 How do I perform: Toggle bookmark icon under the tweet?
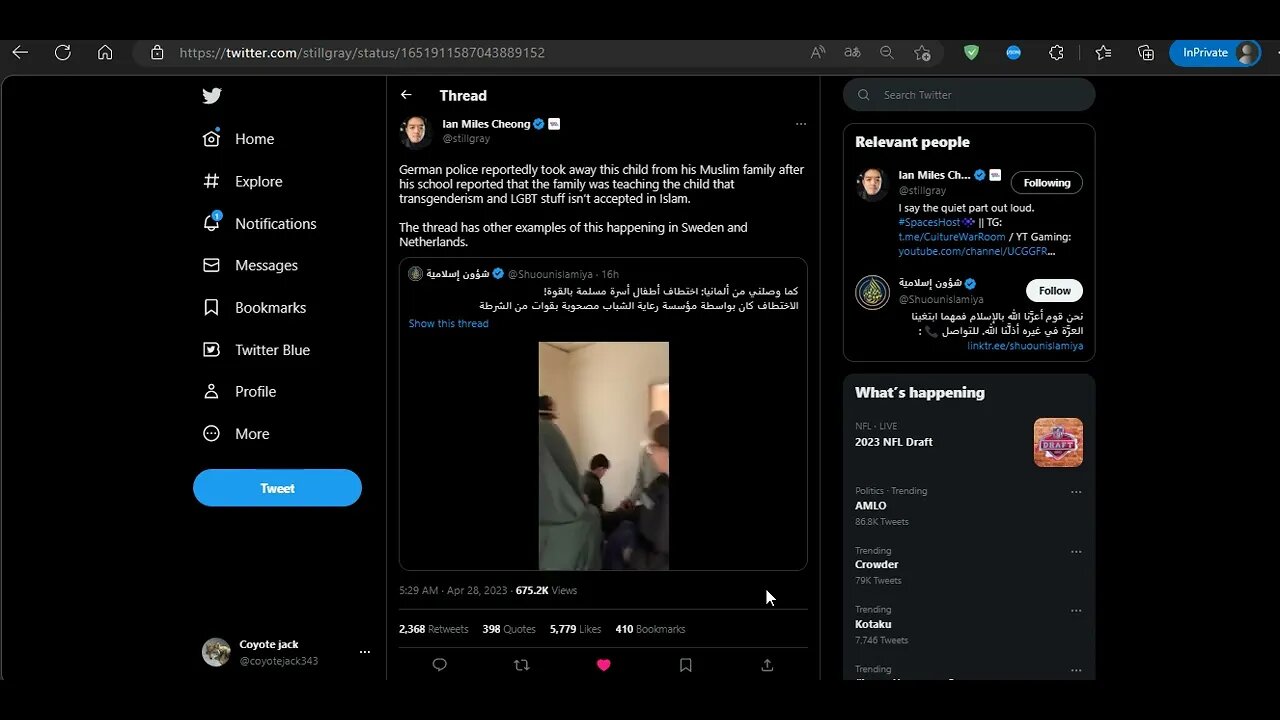tap(685, 664)
